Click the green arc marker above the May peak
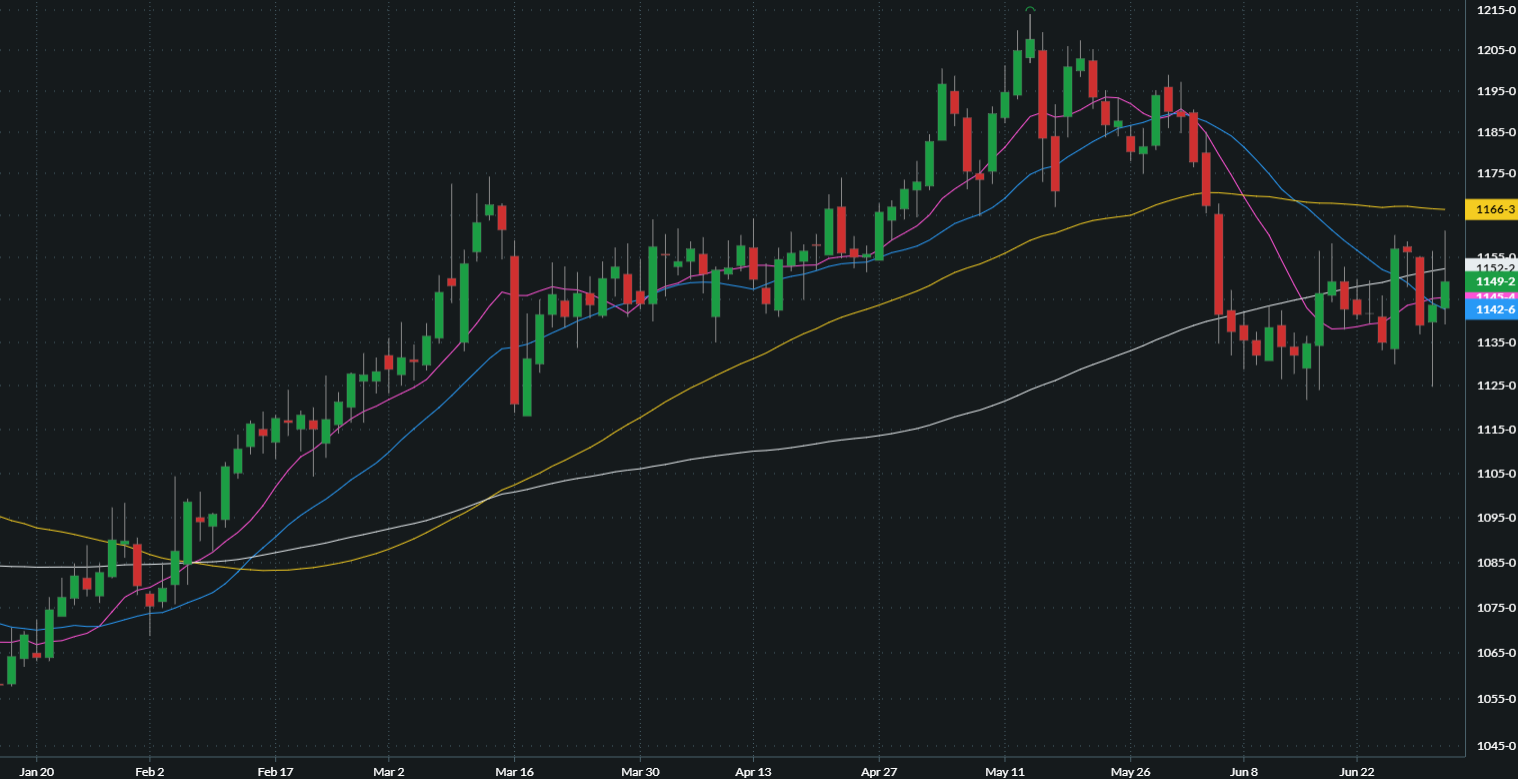This screenshot has width=1518, height=779. 1029,9
